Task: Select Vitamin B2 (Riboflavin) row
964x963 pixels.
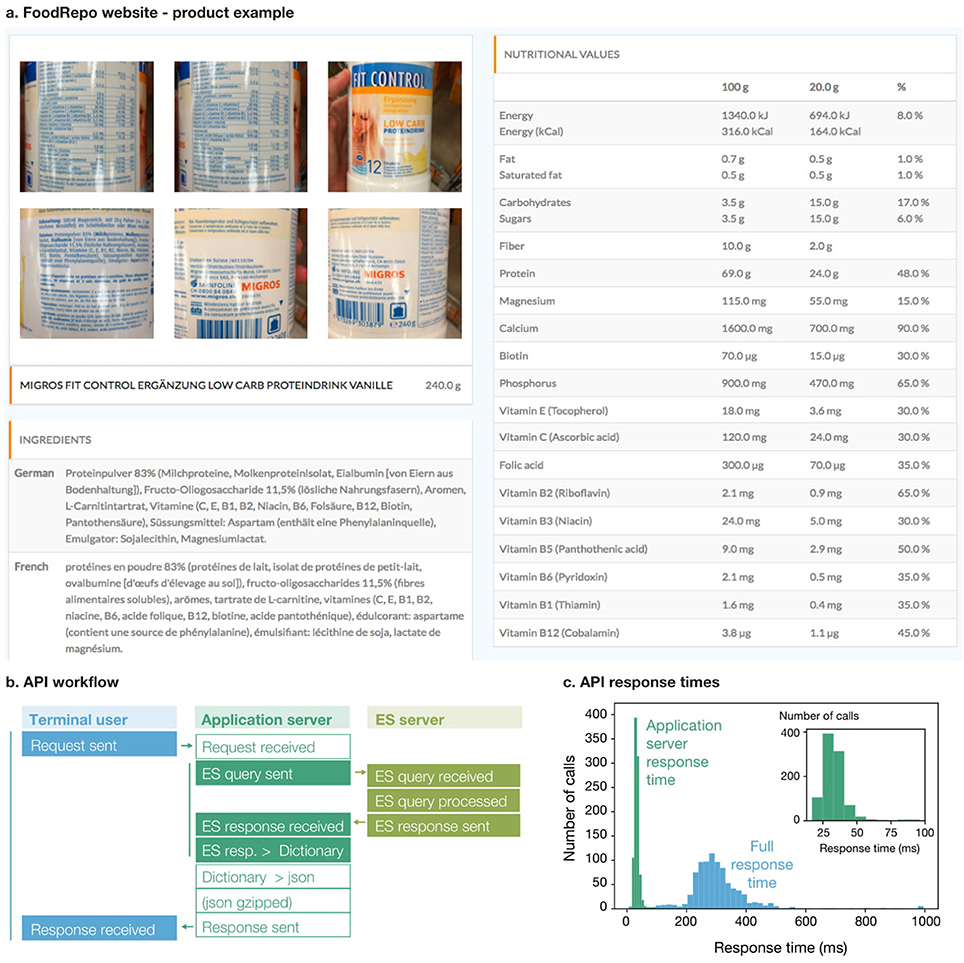Action: (724, 493)
